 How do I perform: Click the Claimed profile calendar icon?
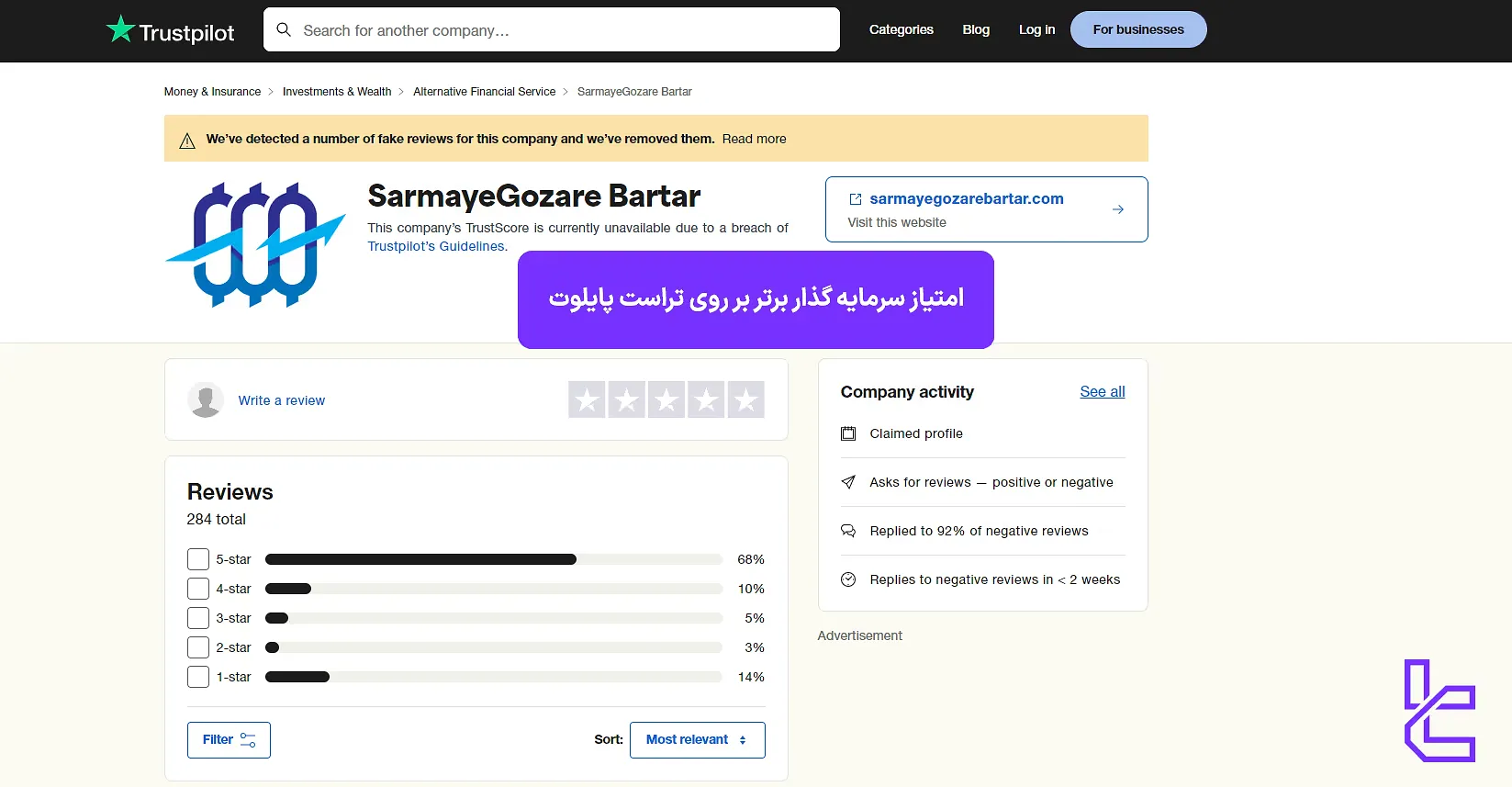click(x=848, y=433)
